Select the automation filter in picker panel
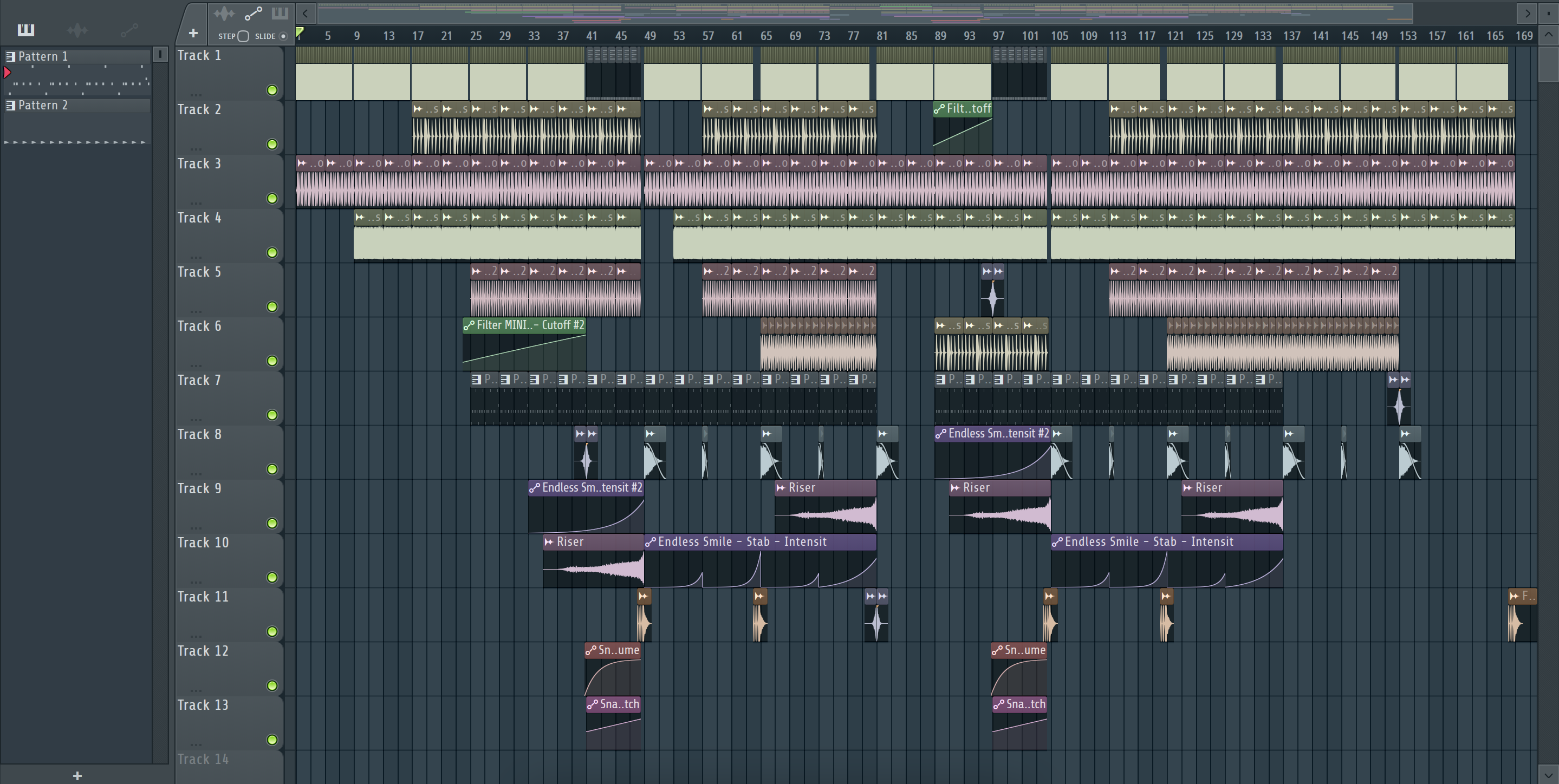 tap(129, 30)
